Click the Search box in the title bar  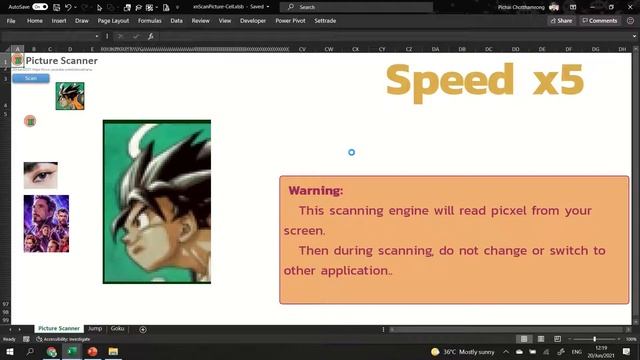click(356, 7)
